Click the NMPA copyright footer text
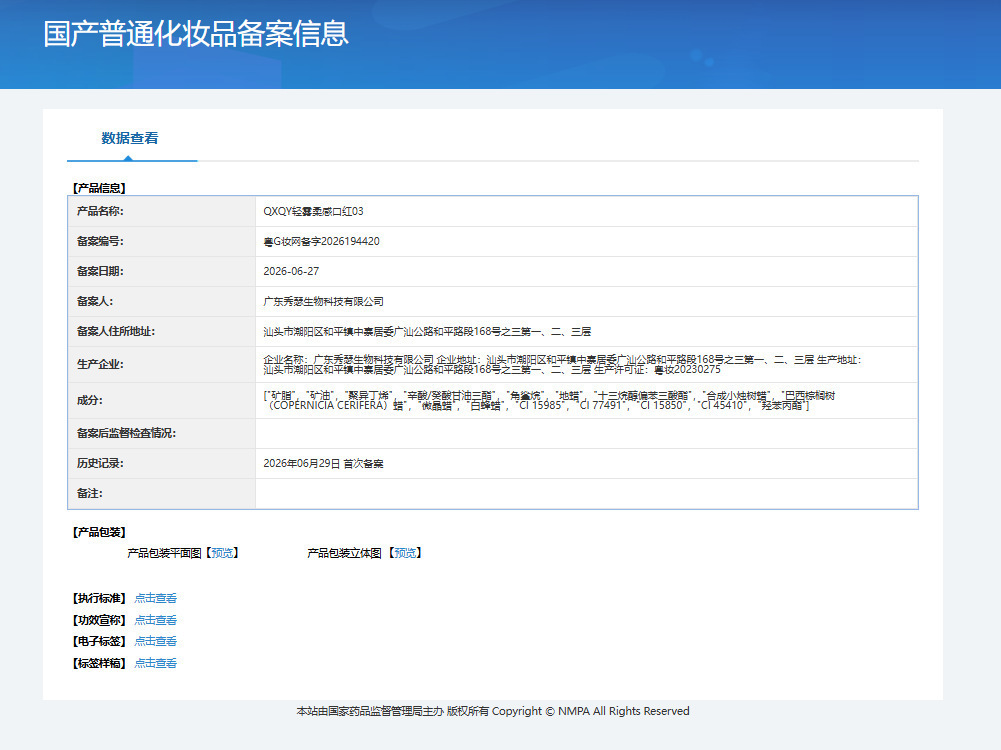The image size is (1001, 750). click(493, 711)
